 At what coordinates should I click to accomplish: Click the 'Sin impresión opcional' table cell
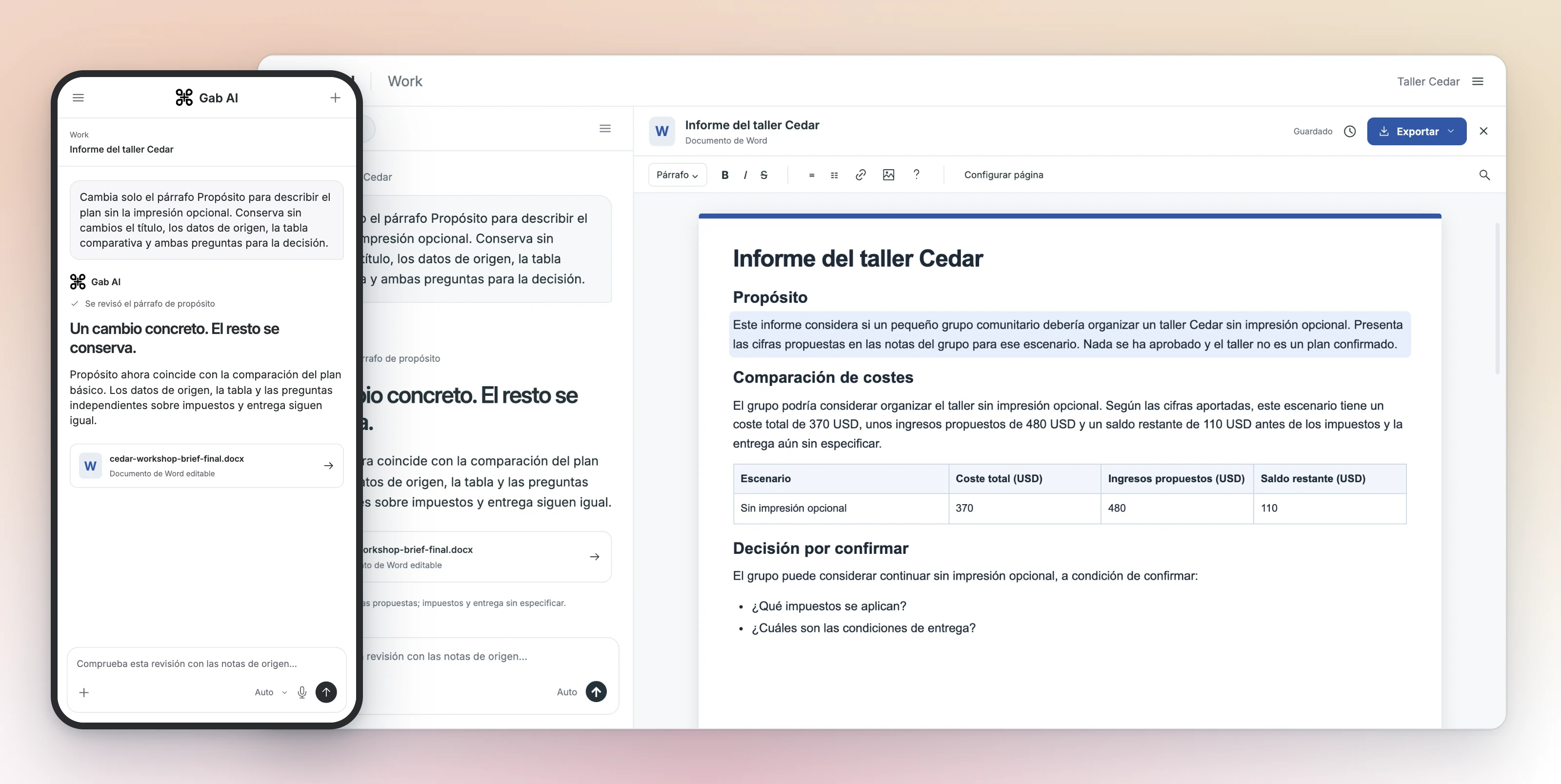pyautogui.click(x=841, y=509)
